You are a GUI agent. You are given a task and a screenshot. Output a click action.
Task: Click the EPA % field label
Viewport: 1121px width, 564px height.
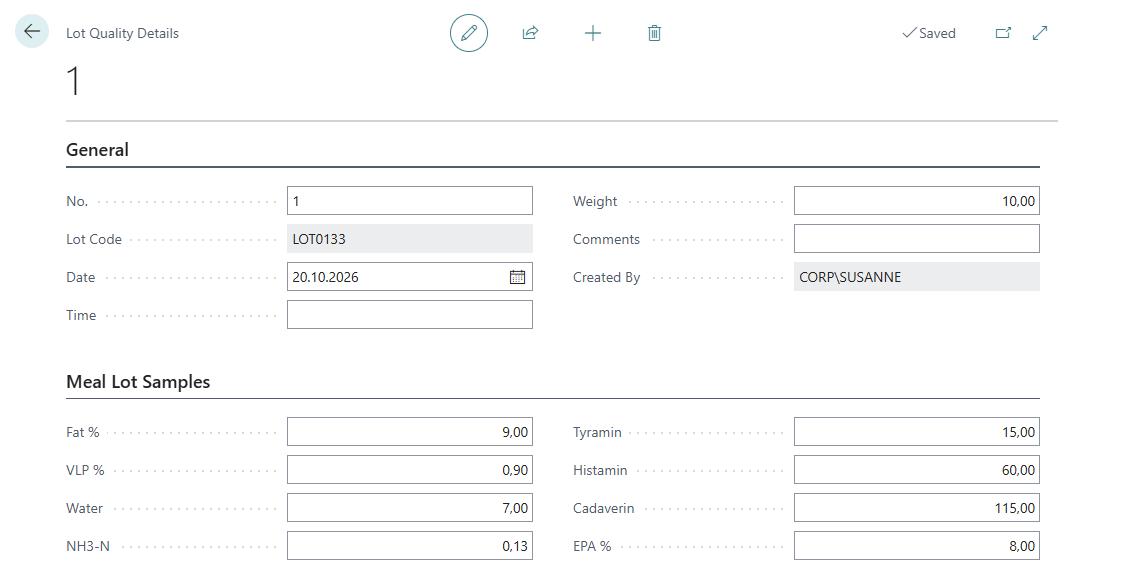point(592,546)
